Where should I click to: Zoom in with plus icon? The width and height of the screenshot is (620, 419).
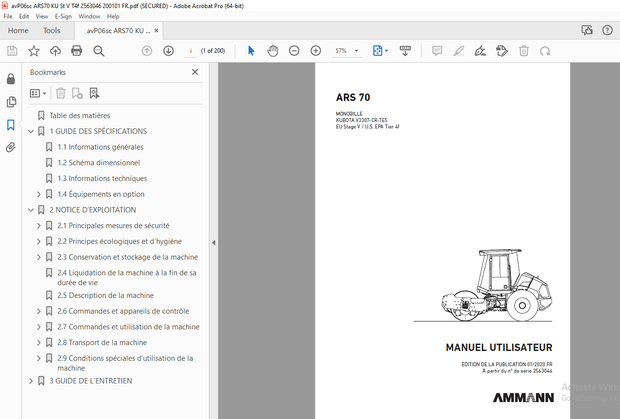point(316,51)
